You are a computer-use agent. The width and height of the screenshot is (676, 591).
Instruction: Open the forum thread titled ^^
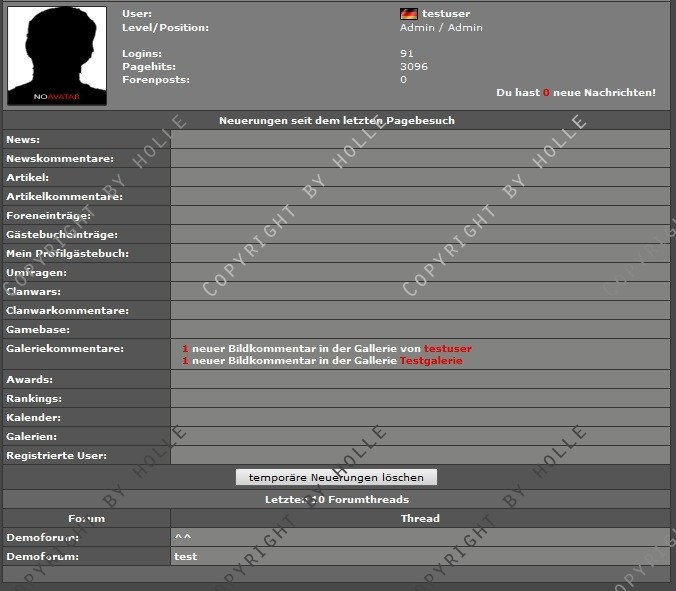coord(182,537)
